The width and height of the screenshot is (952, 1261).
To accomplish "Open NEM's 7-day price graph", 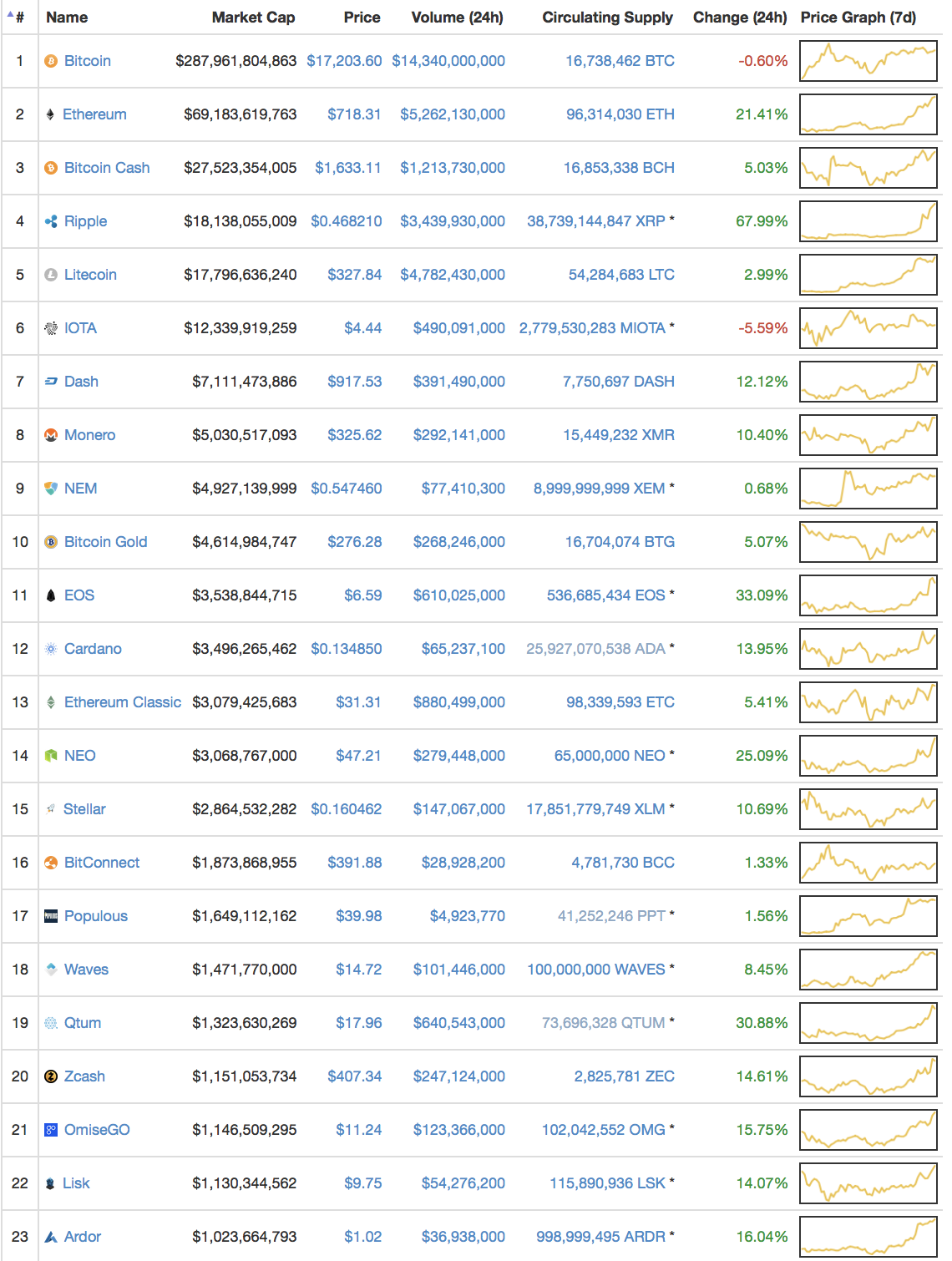I will click(868, 489).
